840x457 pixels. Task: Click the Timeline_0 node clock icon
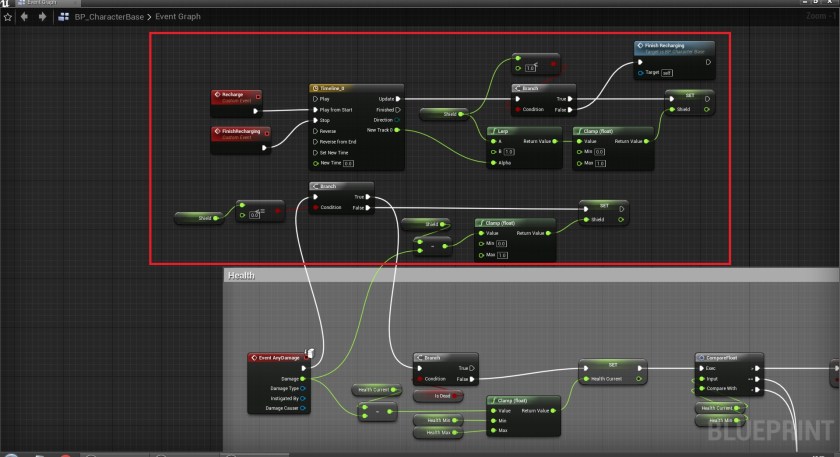[315, 88]
